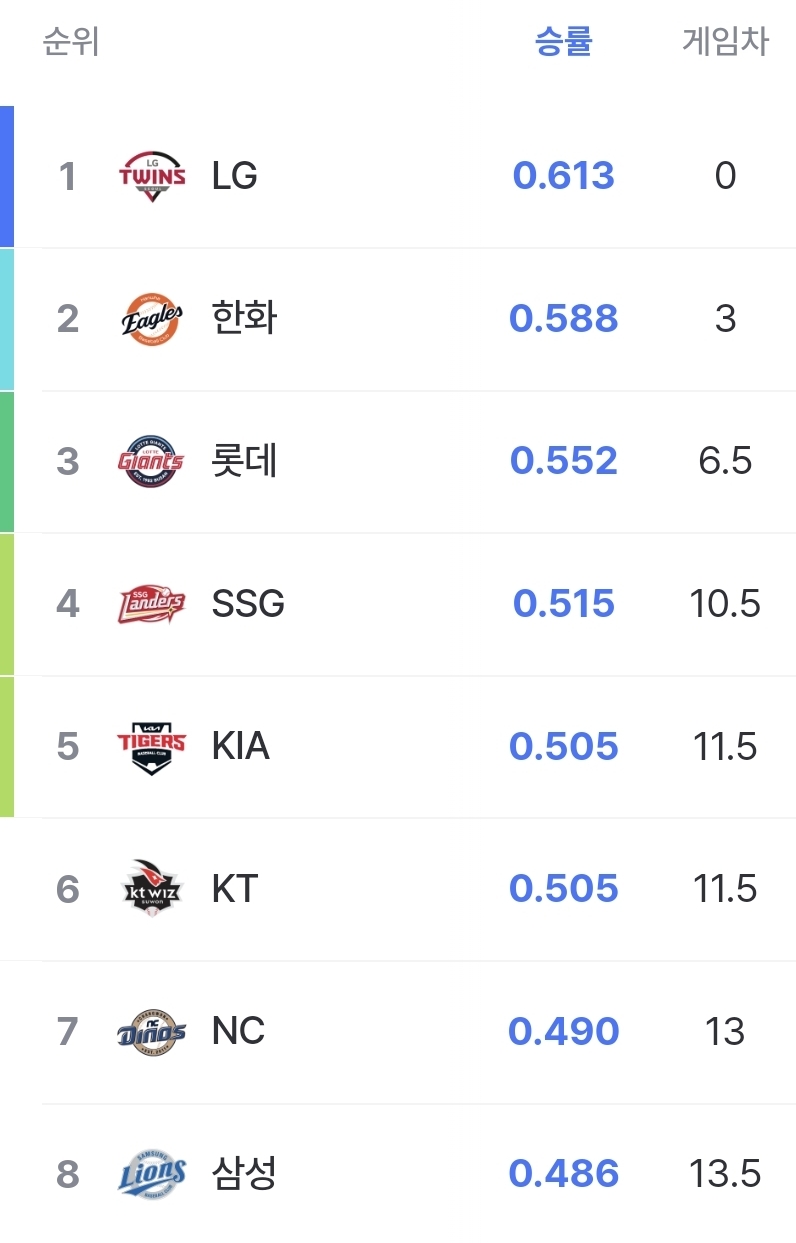Tap the SSG Landers logo
This screenshot has width=796, height=1243.
click(152, 604)
